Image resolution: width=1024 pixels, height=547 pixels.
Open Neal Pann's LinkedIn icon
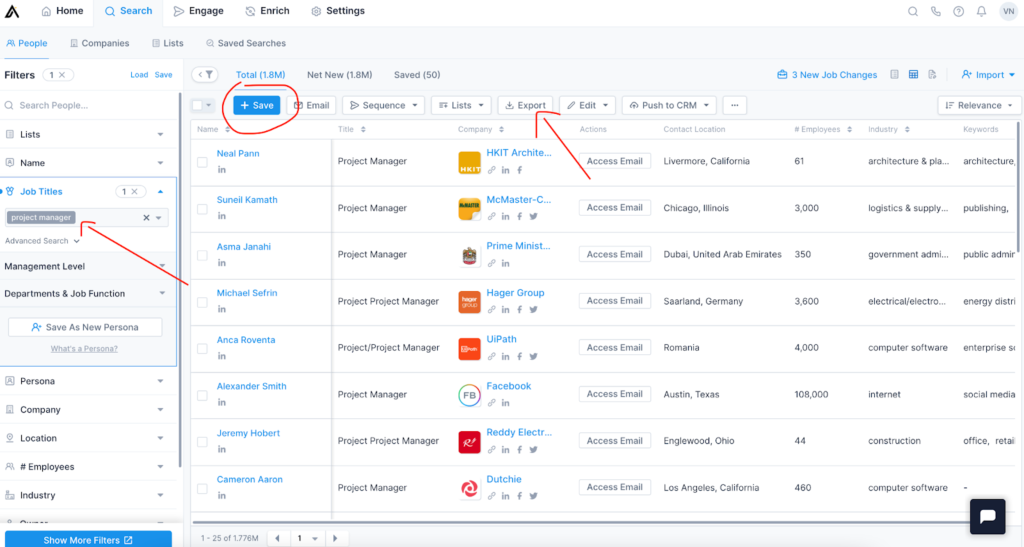pyautogui.click(x=221, y=170)
